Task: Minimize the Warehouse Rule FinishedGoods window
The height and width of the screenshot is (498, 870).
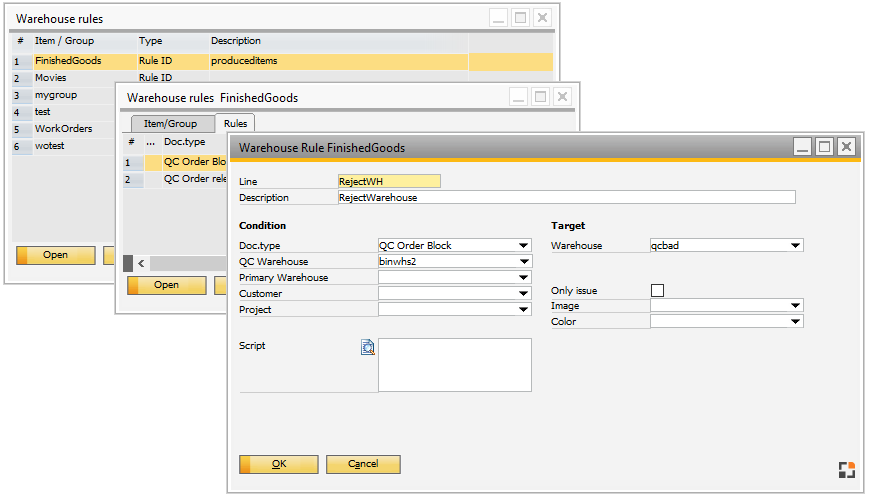Action: click(x=802, y=147)
